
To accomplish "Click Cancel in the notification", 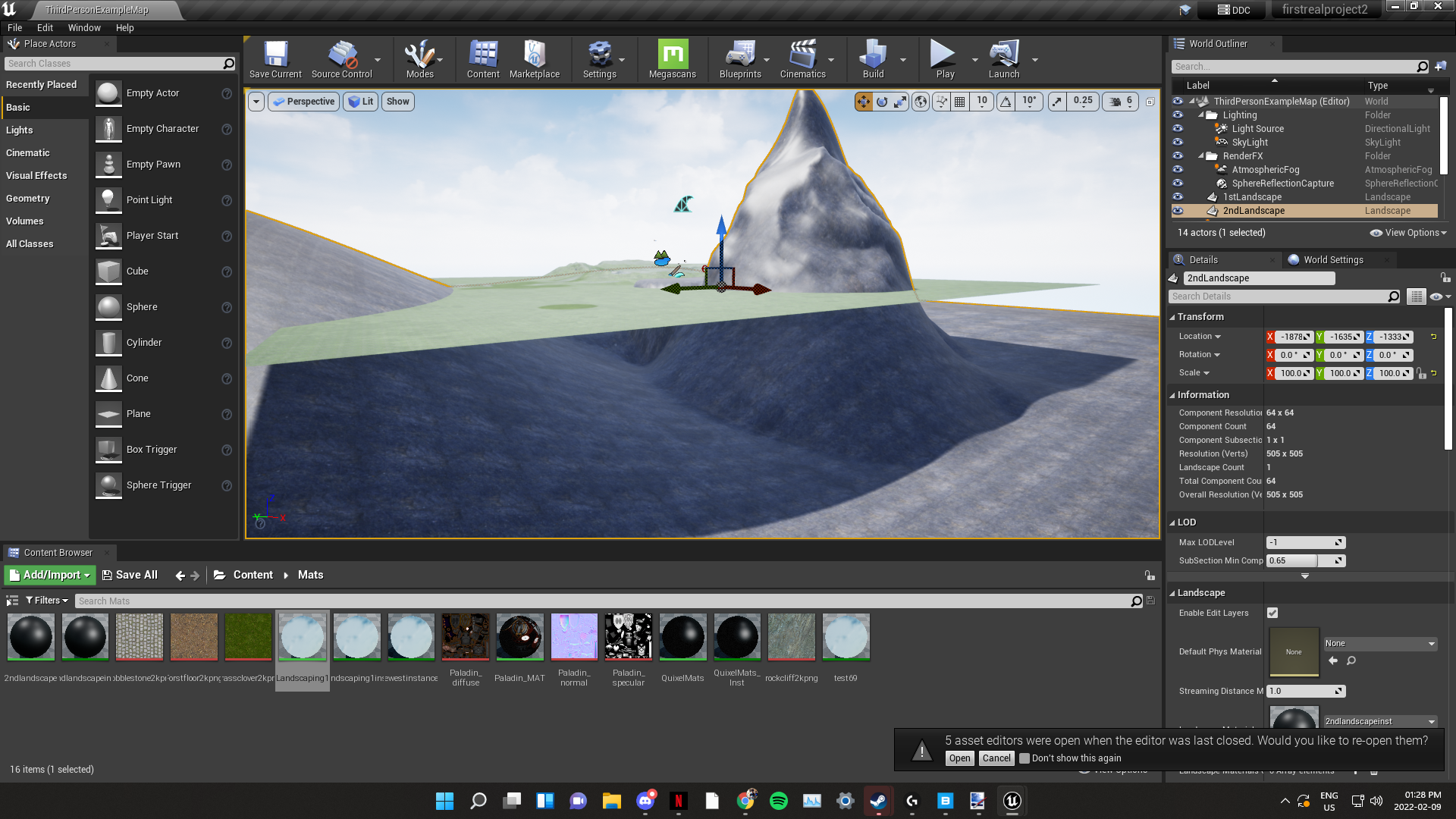I will (996, 758).
